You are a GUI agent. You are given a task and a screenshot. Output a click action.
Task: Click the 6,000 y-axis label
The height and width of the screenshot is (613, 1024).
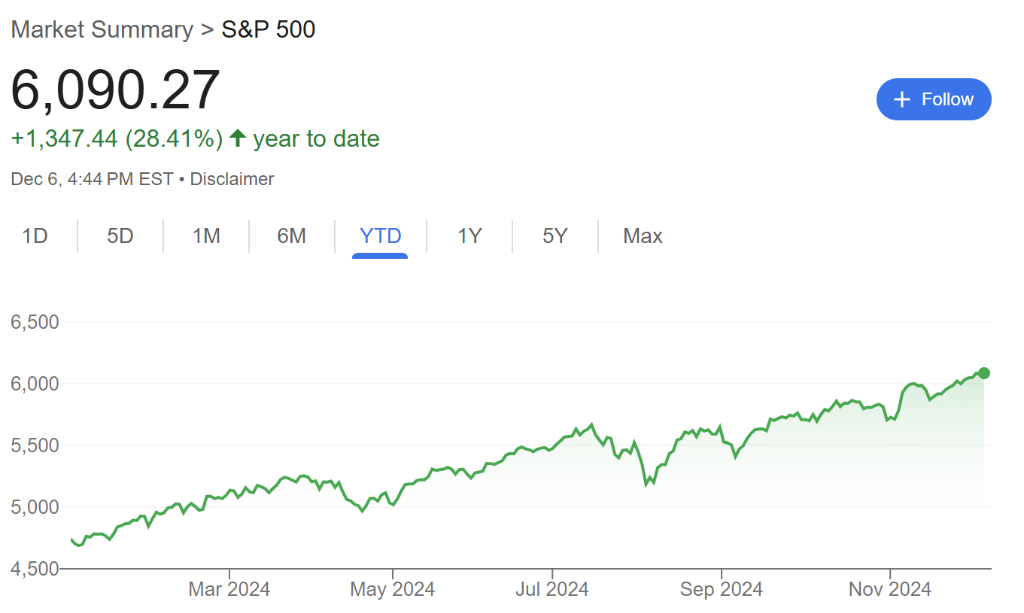35,383
